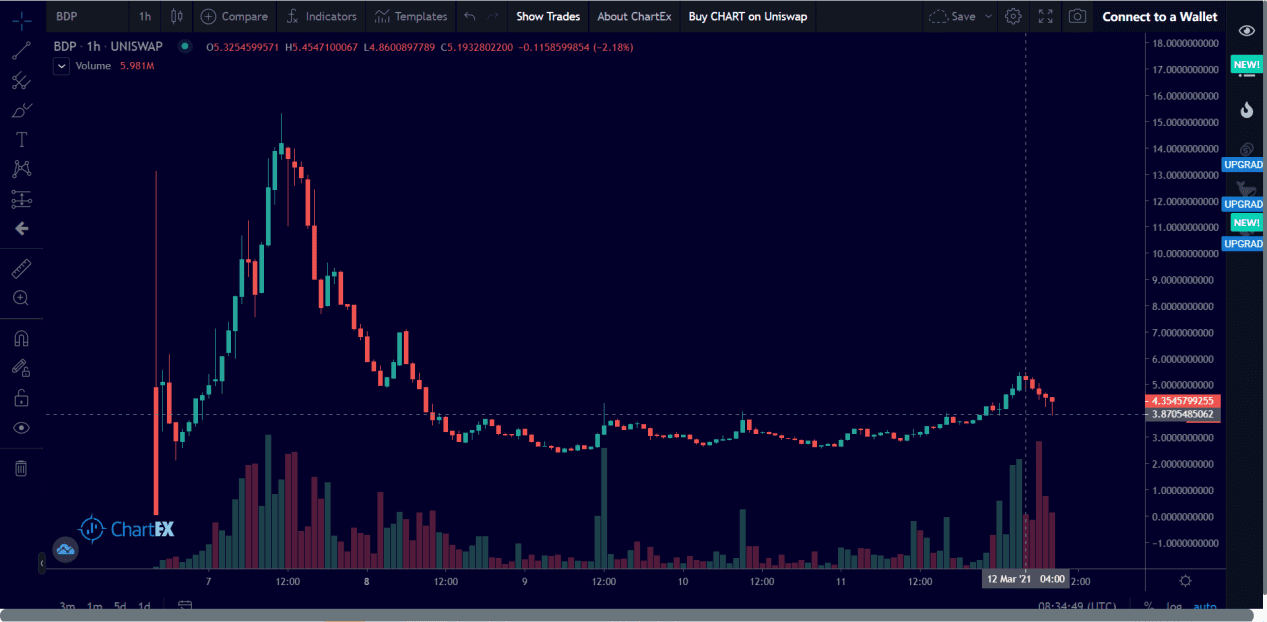Expand the Save layout dropdown arrow
The width and height of the screenshot is (1267, 622).
(989, 16)
